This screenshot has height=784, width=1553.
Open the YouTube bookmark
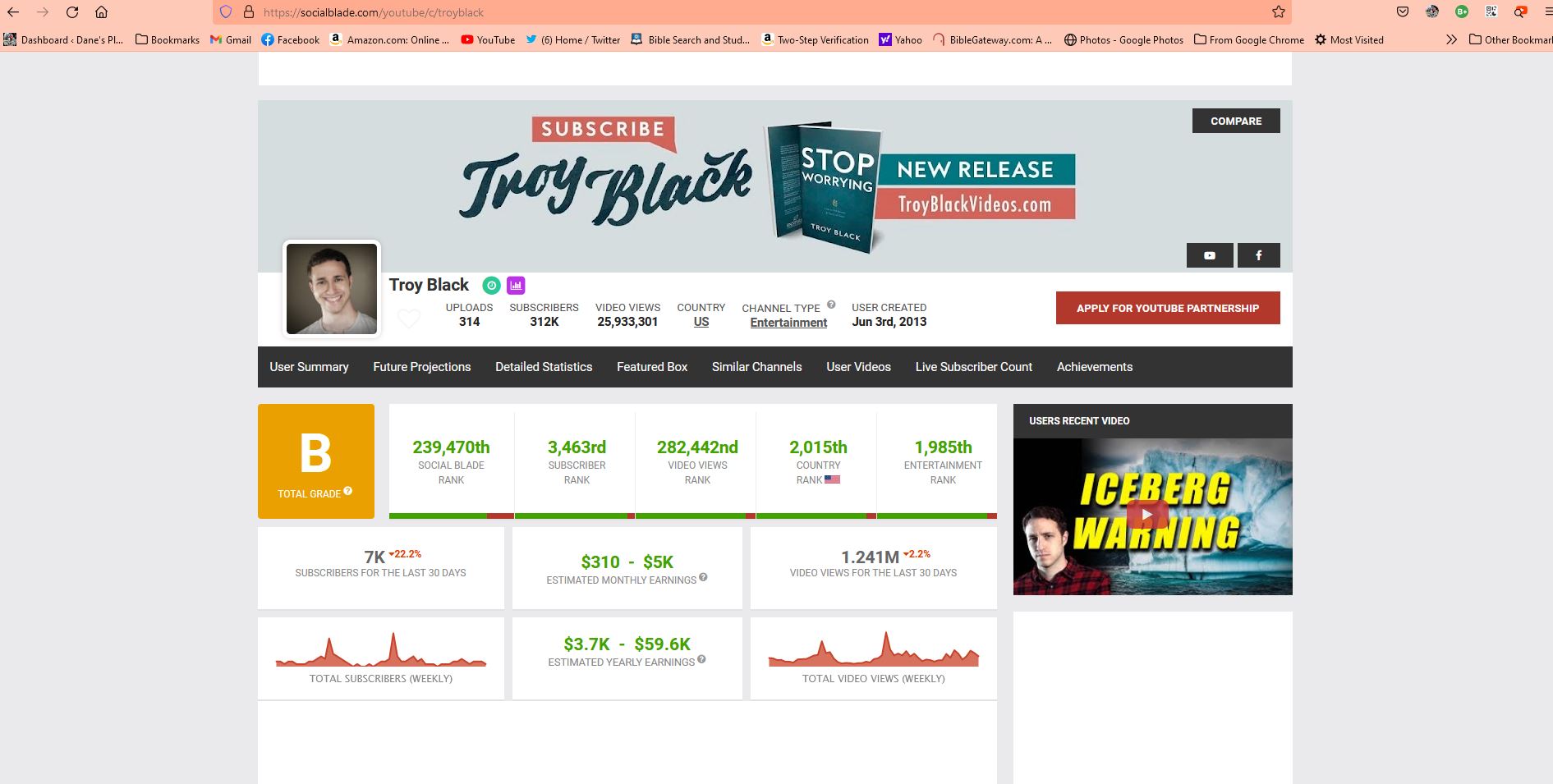pyautogui.click(x=488, y=39)
